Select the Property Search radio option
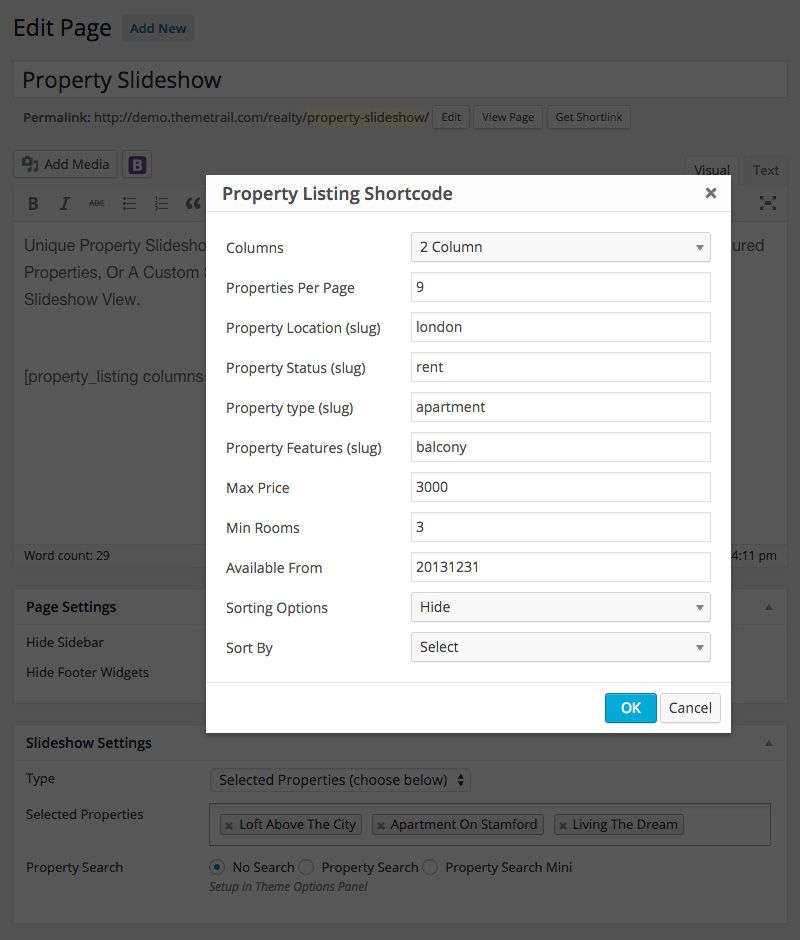 [x=306, y=867]
